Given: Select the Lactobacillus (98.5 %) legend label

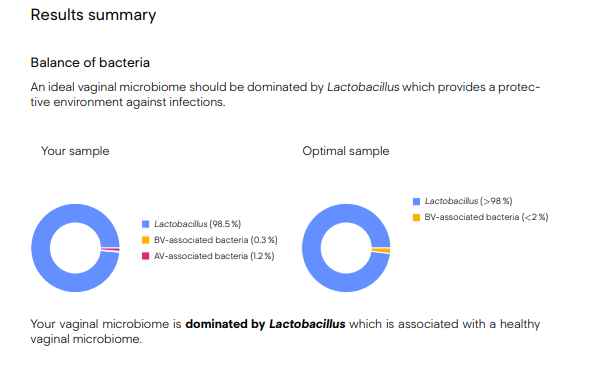Looking at the screenshot, I should coord(197,224).
